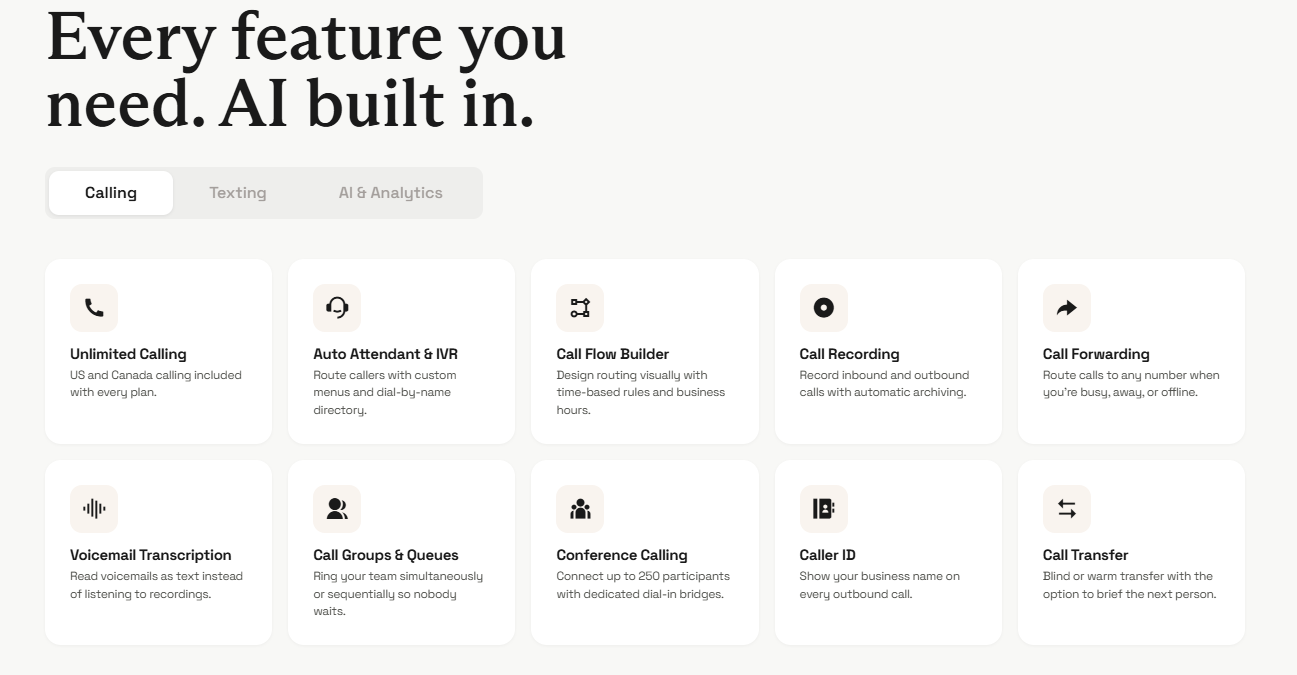
Task: Click the Unlimited Calling title
Action: tap(128, 354)
